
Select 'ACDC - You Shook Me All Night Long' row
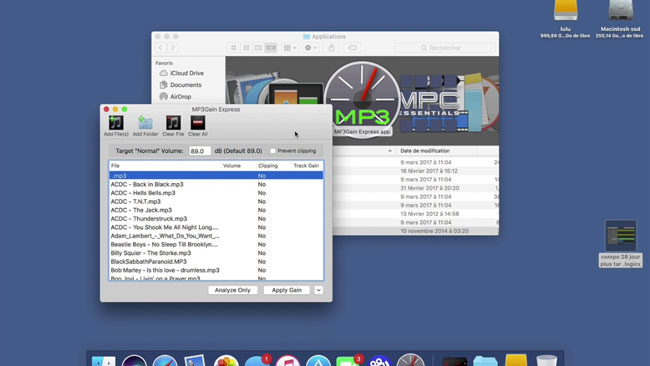216,227
